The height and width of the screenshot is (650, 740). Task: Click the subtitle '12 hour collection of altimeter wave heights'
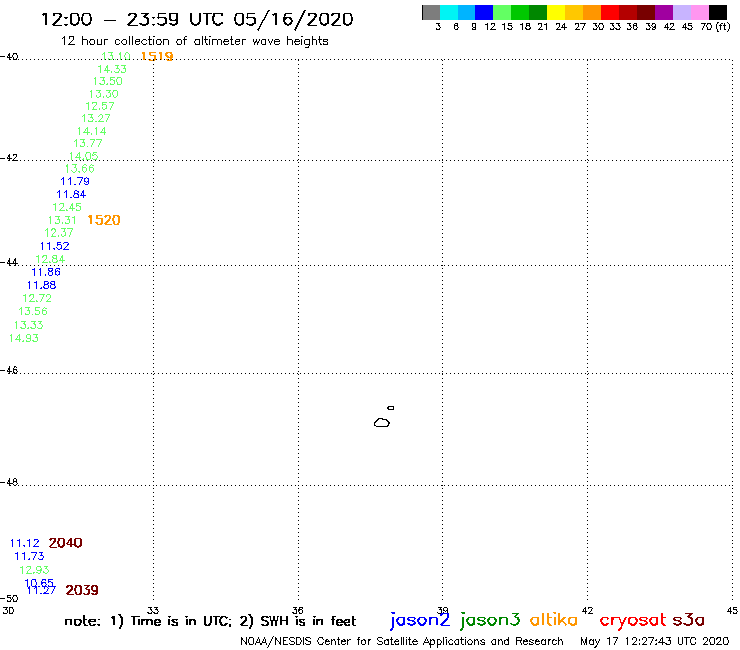pos(194,41)
